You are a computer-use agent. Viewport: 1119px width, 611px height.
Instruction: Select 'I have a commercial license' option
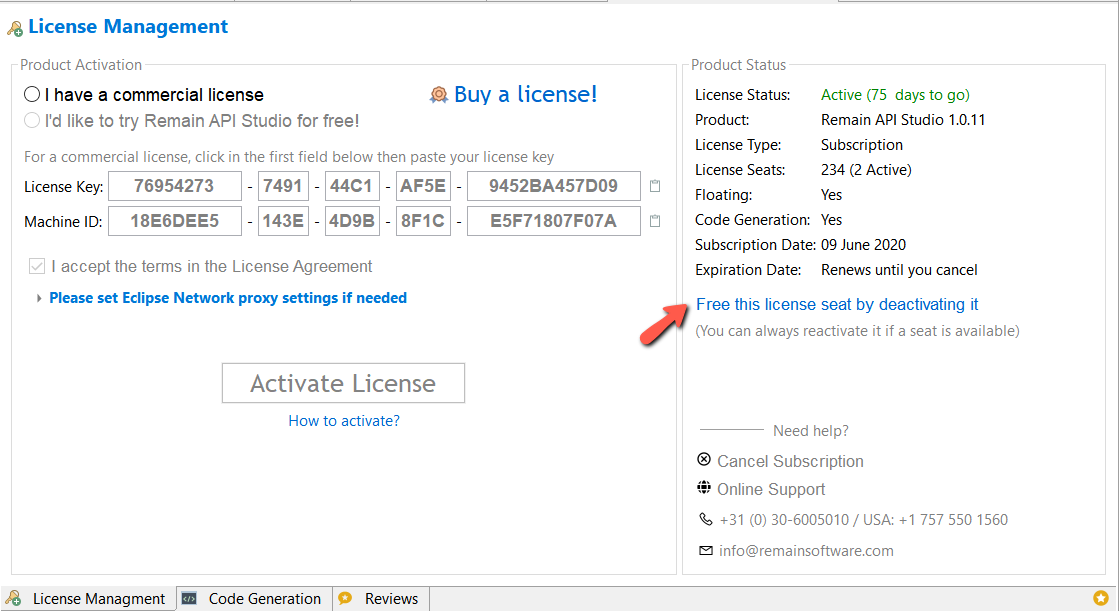(32, 94)
